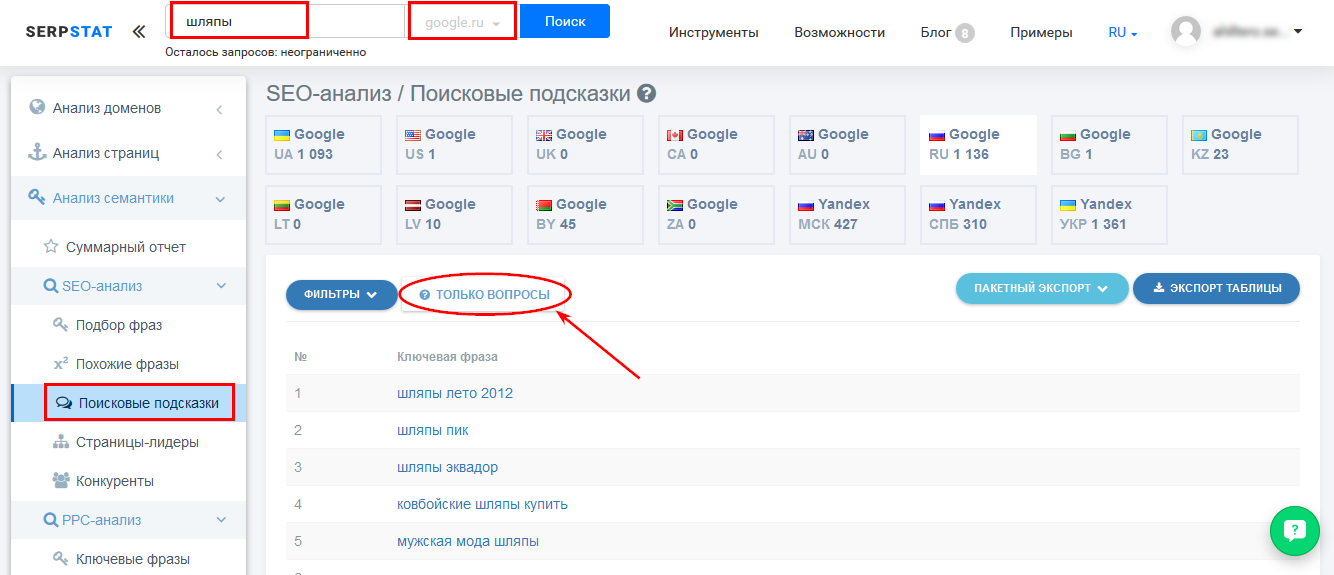
Task: Open the Инструменты menu
Action: pyautogui.click(x=713, y=32)
